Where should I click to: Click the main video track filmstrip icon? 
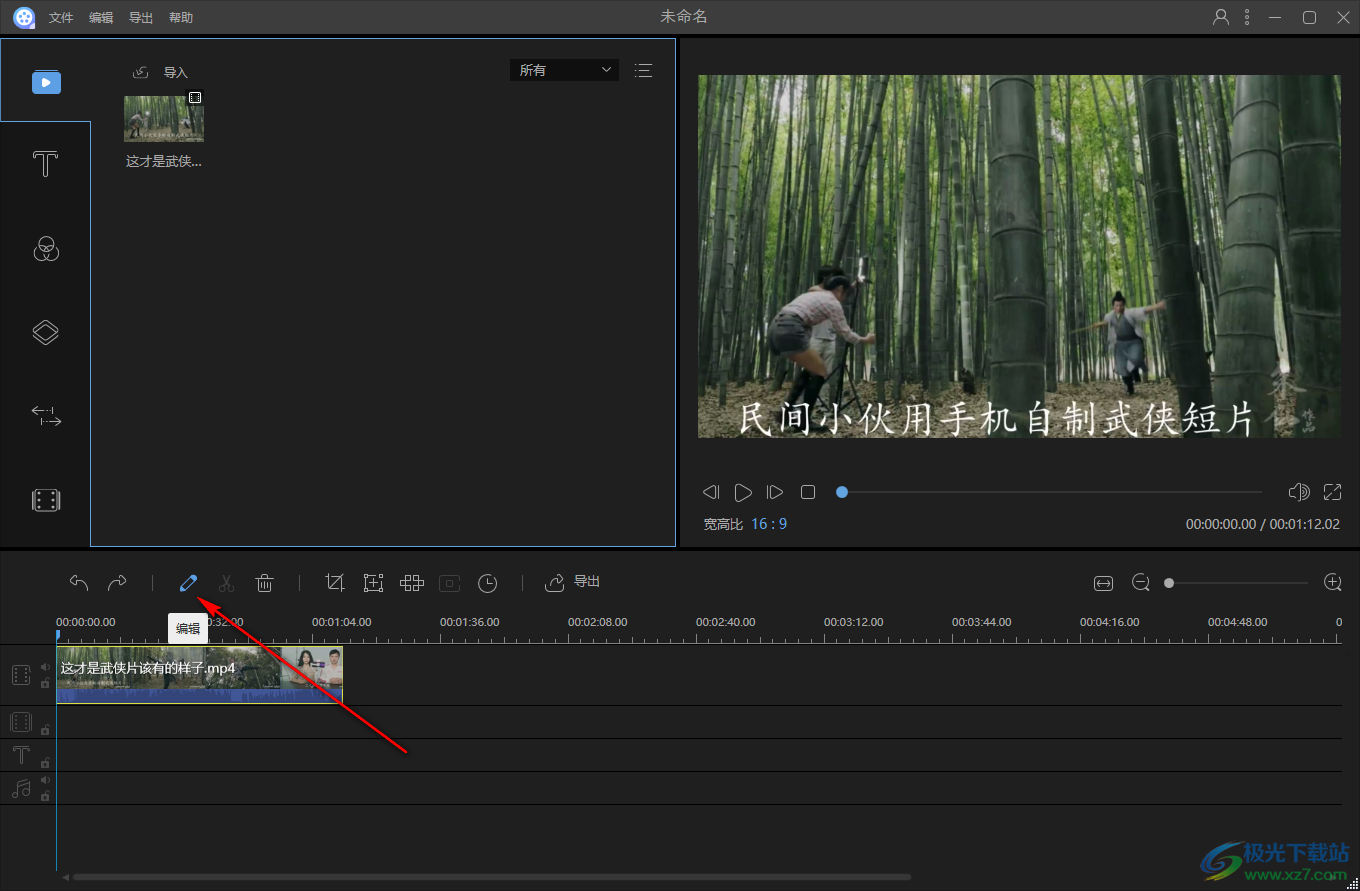tap(21, 675)
